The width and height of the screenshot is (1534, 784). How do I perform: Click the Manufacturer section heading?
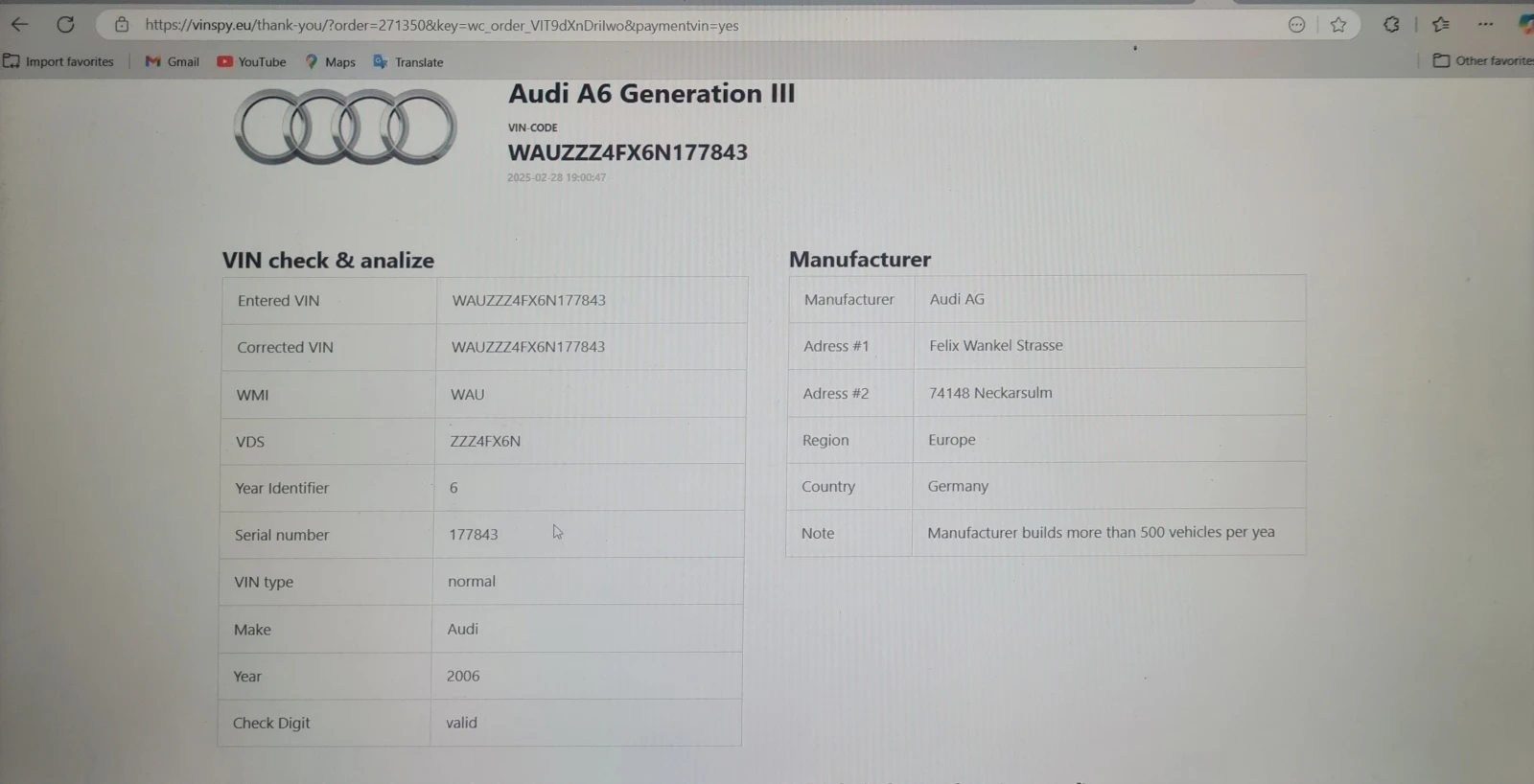(860, 260)
